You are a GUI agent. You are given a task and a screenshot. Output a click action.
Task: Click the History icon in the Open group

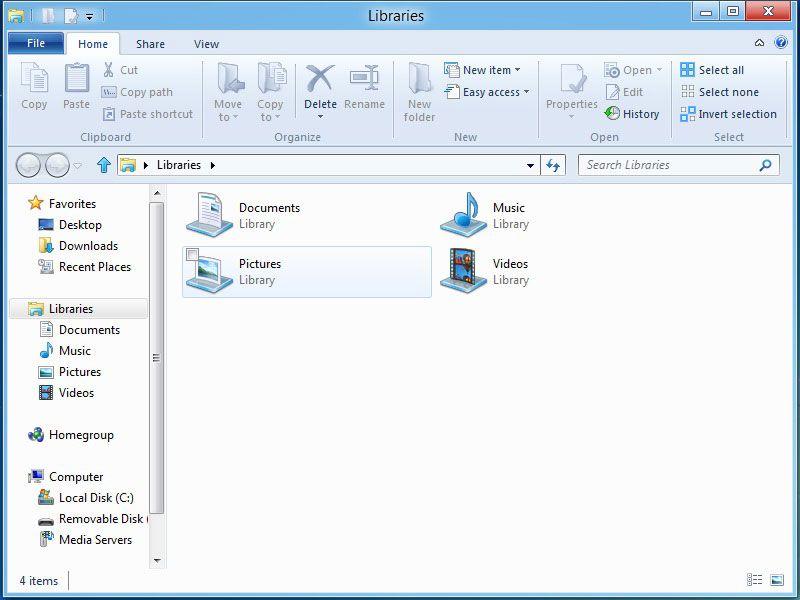613,114
